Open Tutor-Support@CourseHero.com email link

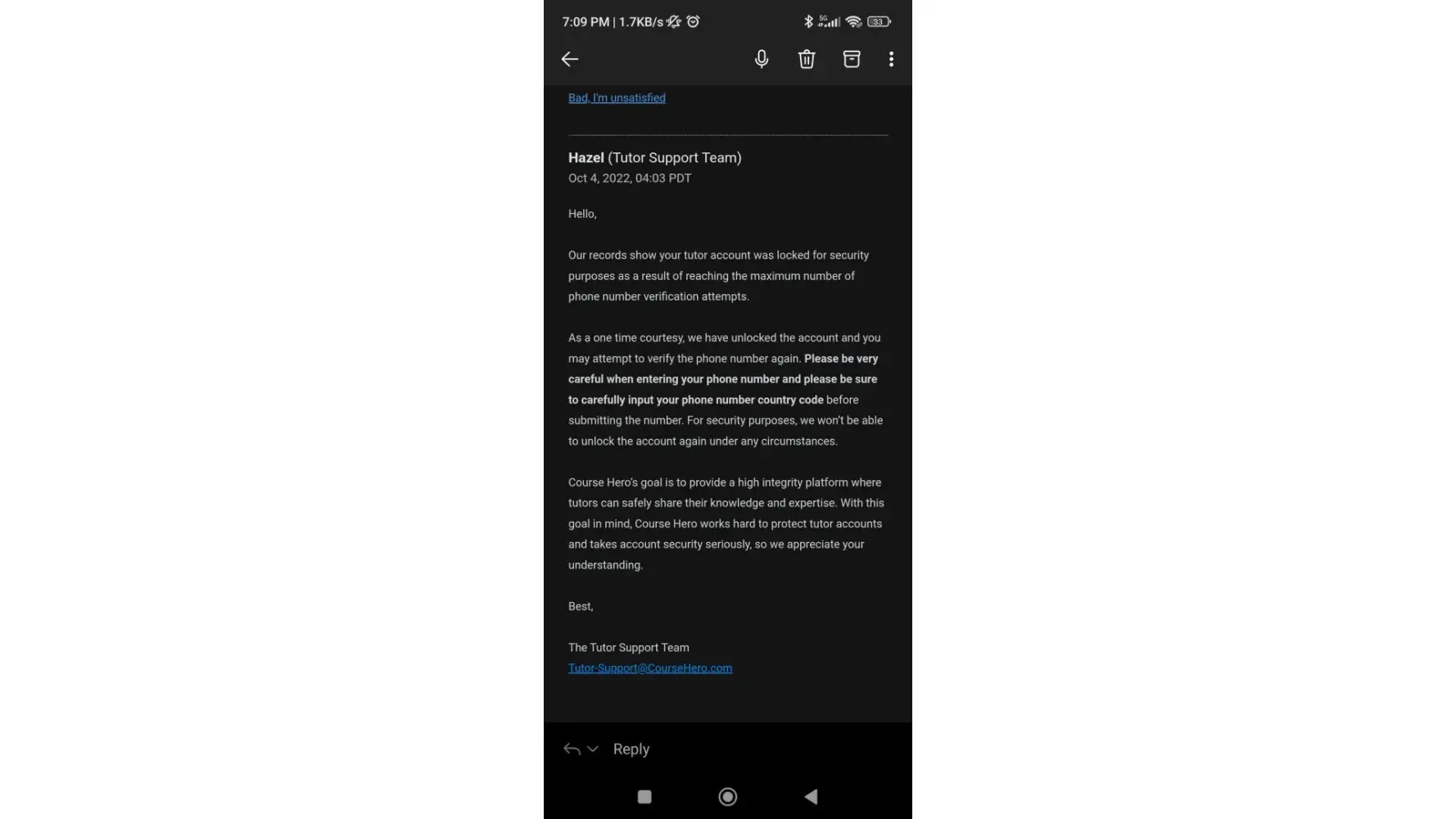click(650, 668)
